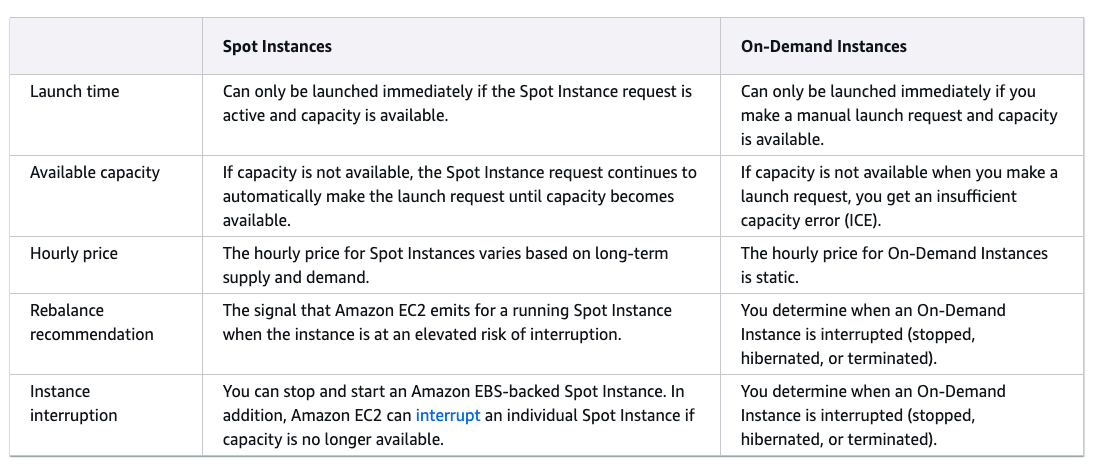
Task: Click the "Rebalance recommendation" row label
Action: 92,322
